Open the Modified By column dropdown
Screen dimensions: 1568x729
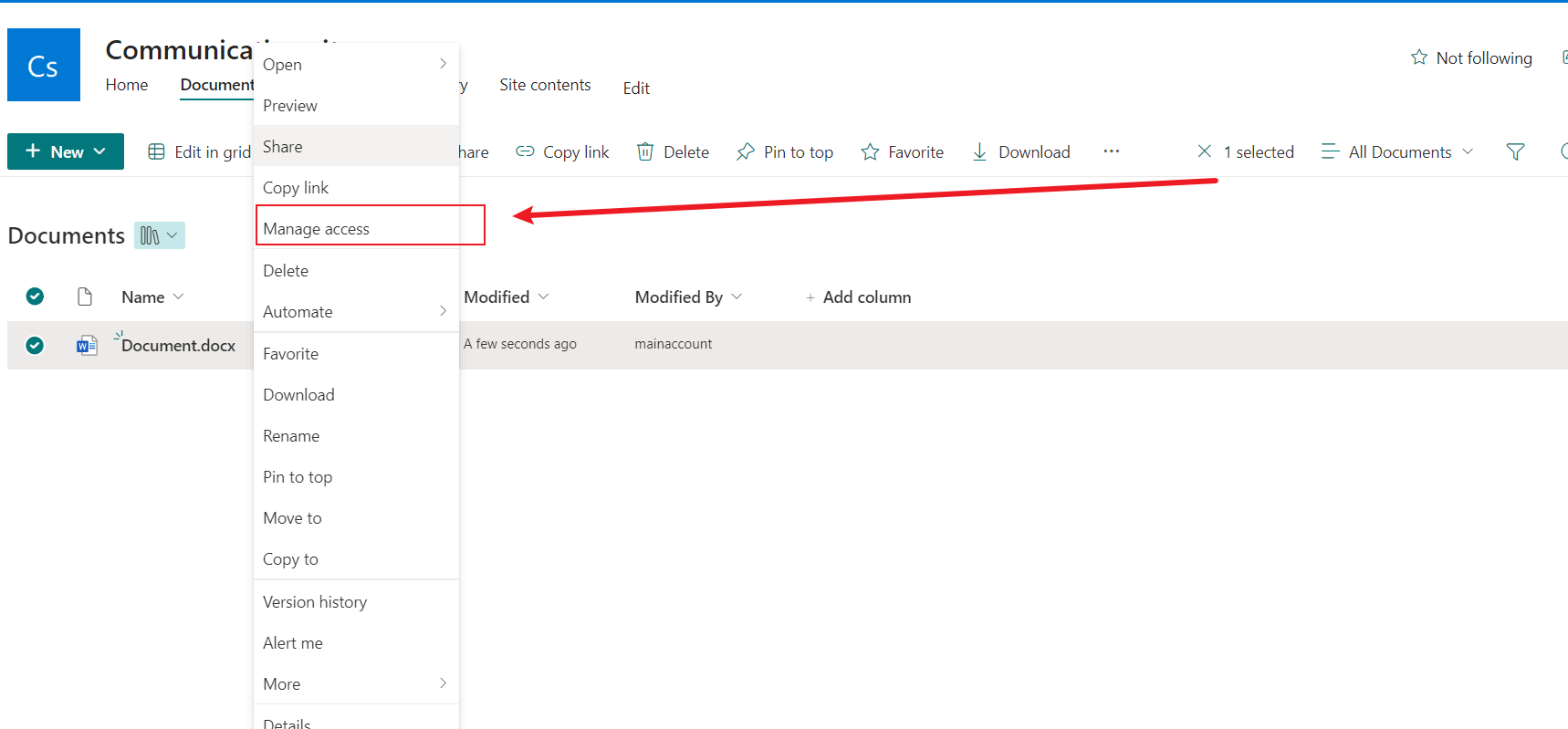[737, 297]
